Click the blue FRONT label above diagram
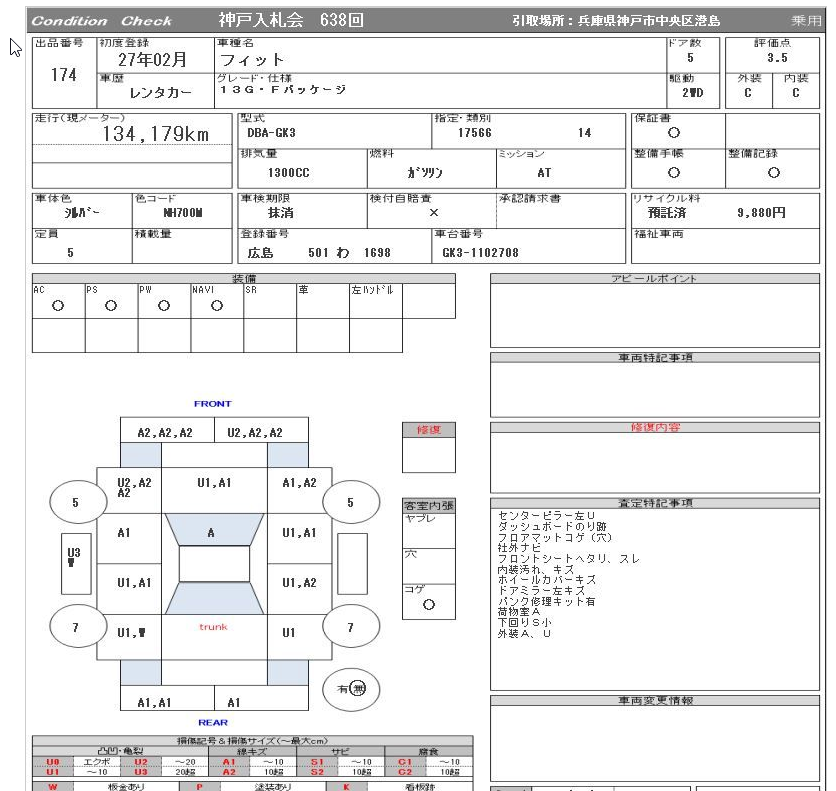The image size is (836, 791). click(212, 404)
